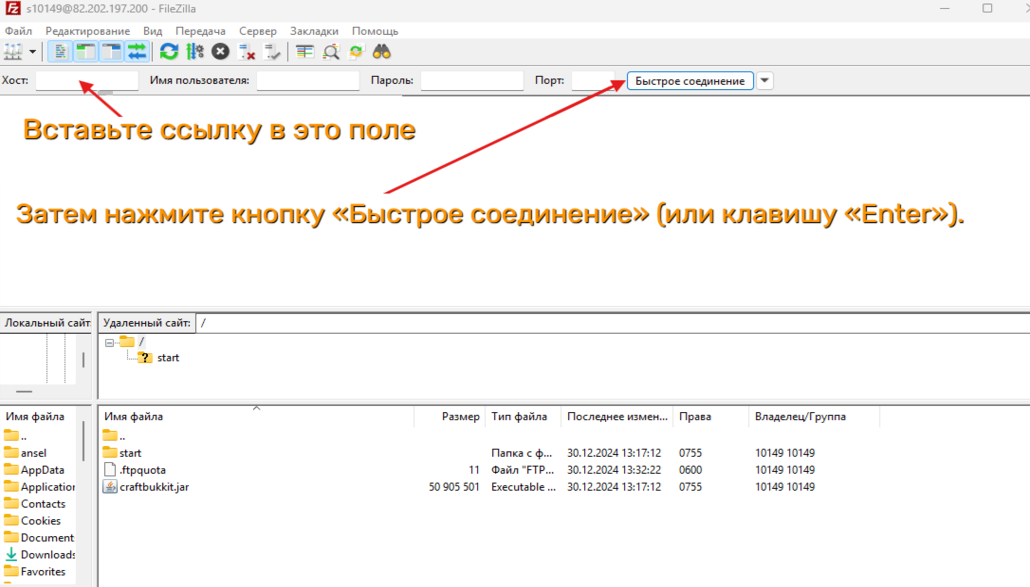Select the ansel local folder
The width and height of the screenshot is (1030, 587).
point(25,453)
